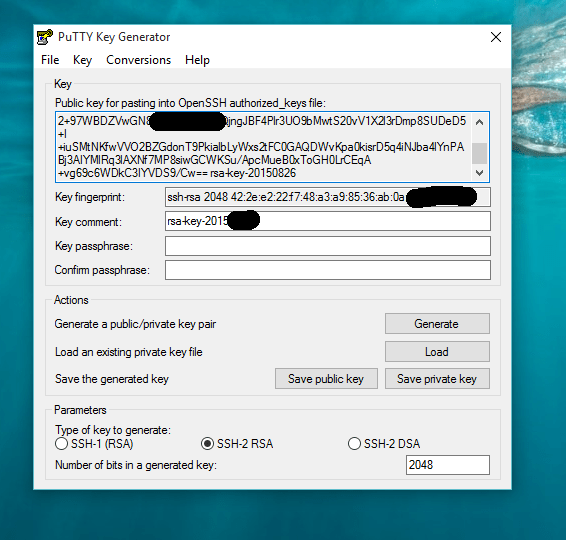Viewport: 566px width, 540px height.
Task: Click the public key scrollbar down arrow
Action: (x=479, y=173)
